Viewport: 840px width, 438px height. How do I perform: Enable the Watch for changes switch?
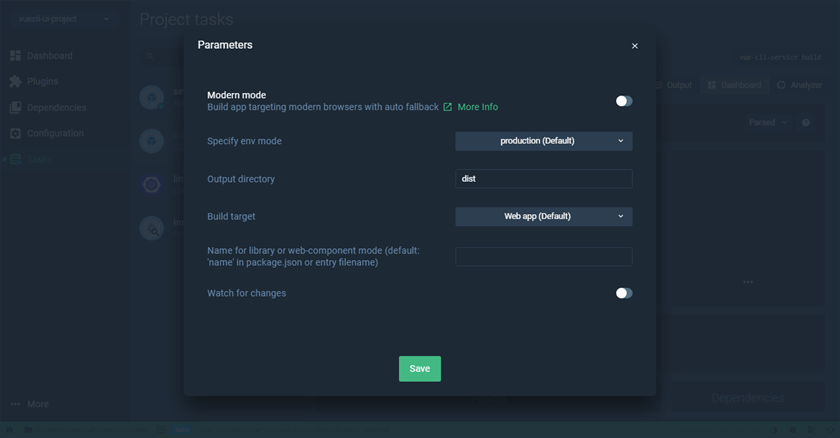624,293
